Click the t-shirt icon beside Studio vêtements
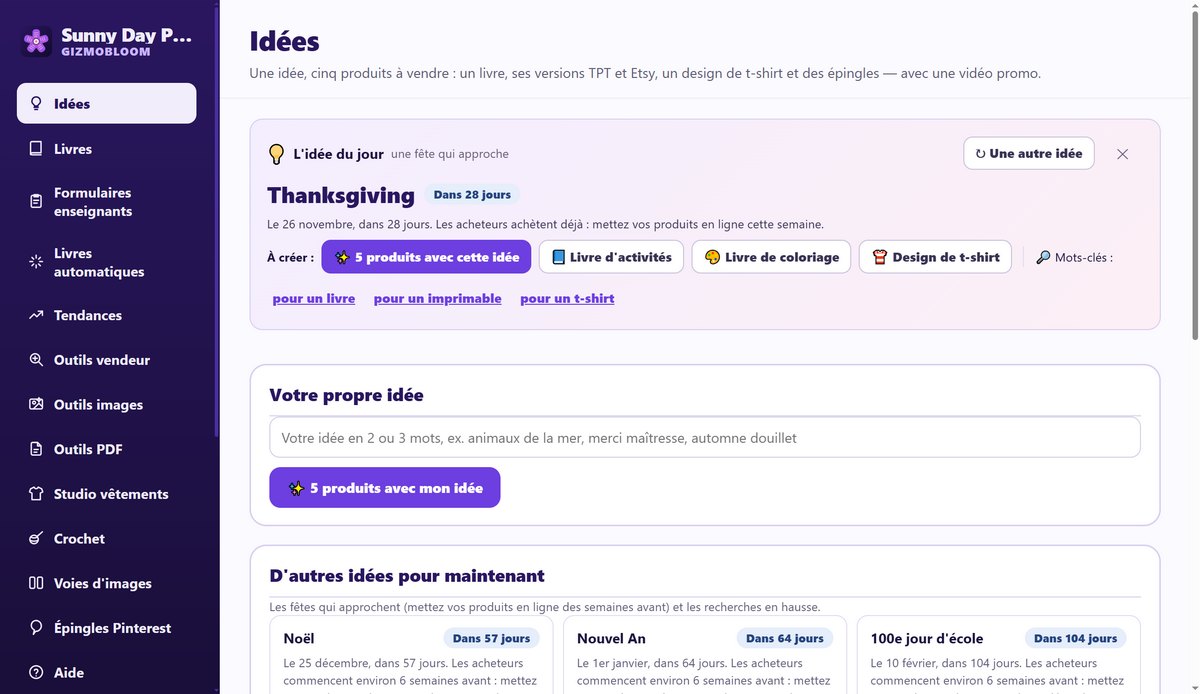The width and height of the screenshot is (1200, 694). click(36, 494)
